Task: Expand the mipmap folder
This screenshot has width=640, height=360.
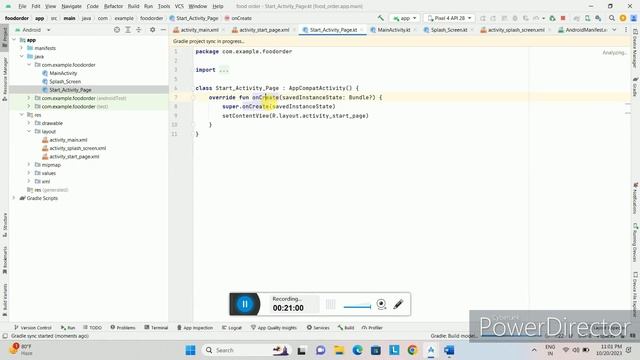Action: [29, 165]
